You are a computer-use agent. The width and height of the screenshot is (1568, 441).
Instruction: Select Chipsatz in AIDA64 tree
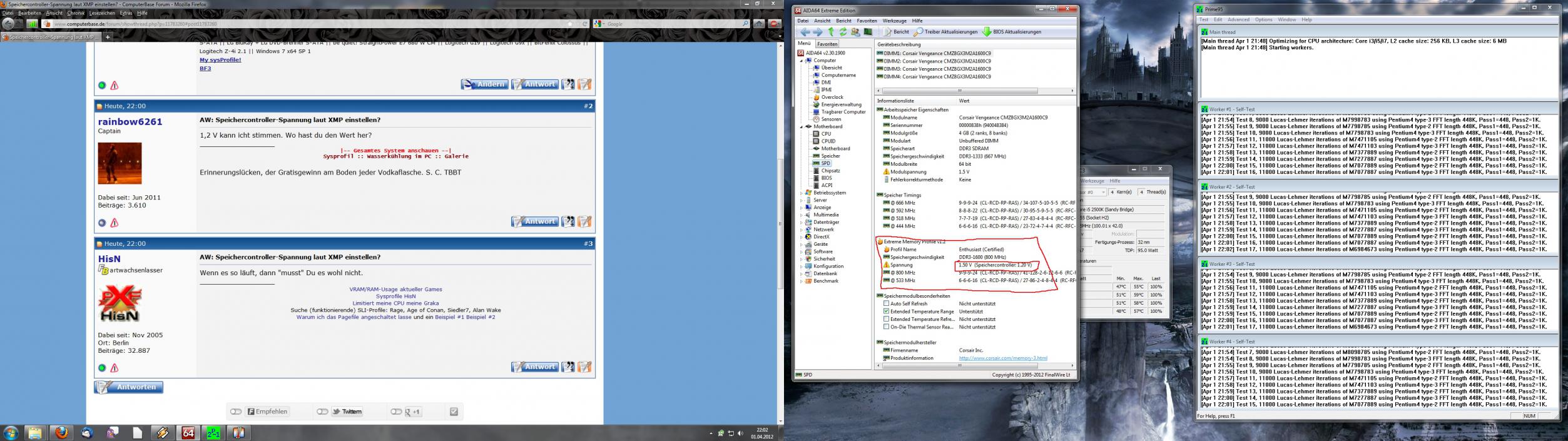(x=826, y=171)
